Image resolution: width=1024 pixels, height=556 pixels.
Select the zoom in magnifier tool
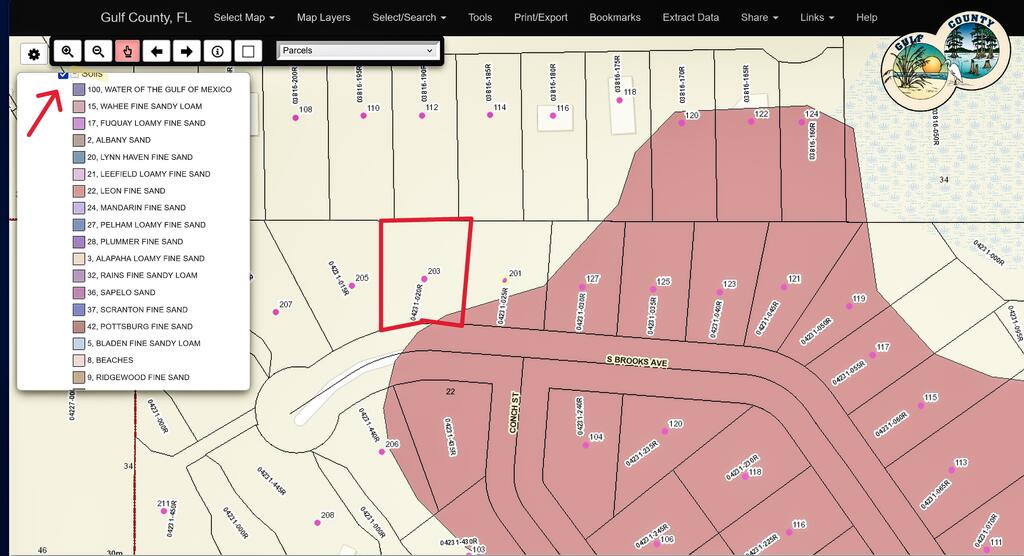(x=67, y=51)
